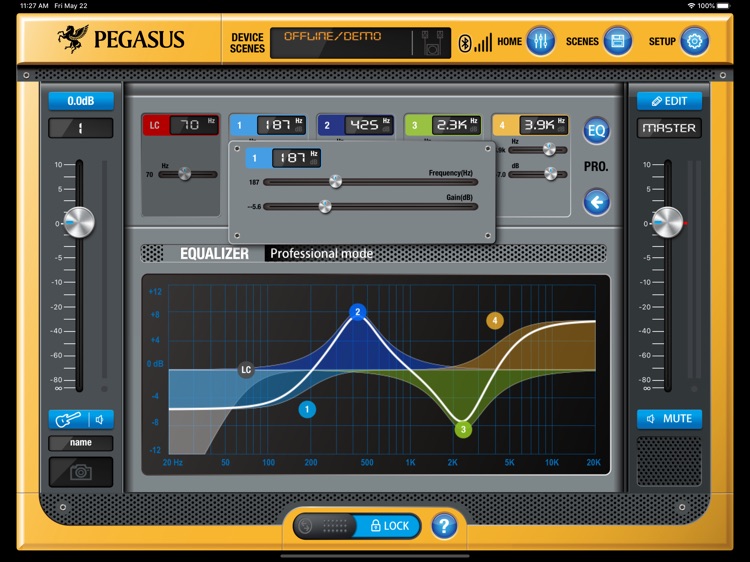Click the 11:27 AM clock

(34, 6)
